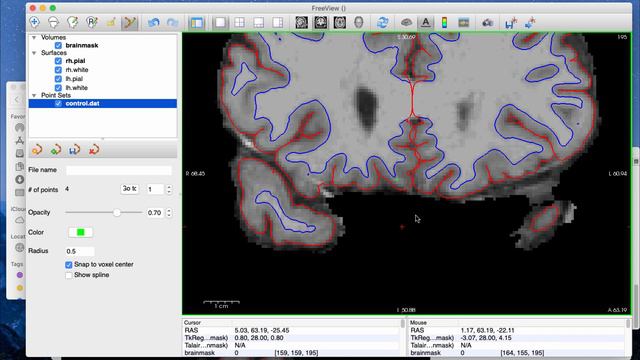Click the Downloads icon in Finder sidebar
640x360 pixels.
tap(20, 180)
